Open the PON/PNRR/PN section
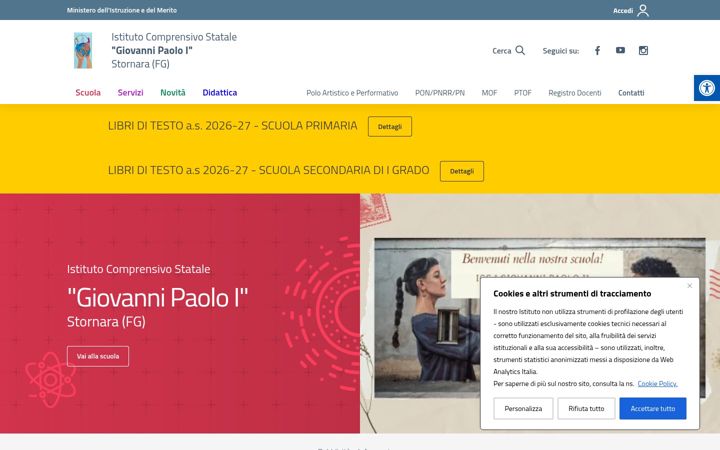720x450 pixels. point(440,93)
